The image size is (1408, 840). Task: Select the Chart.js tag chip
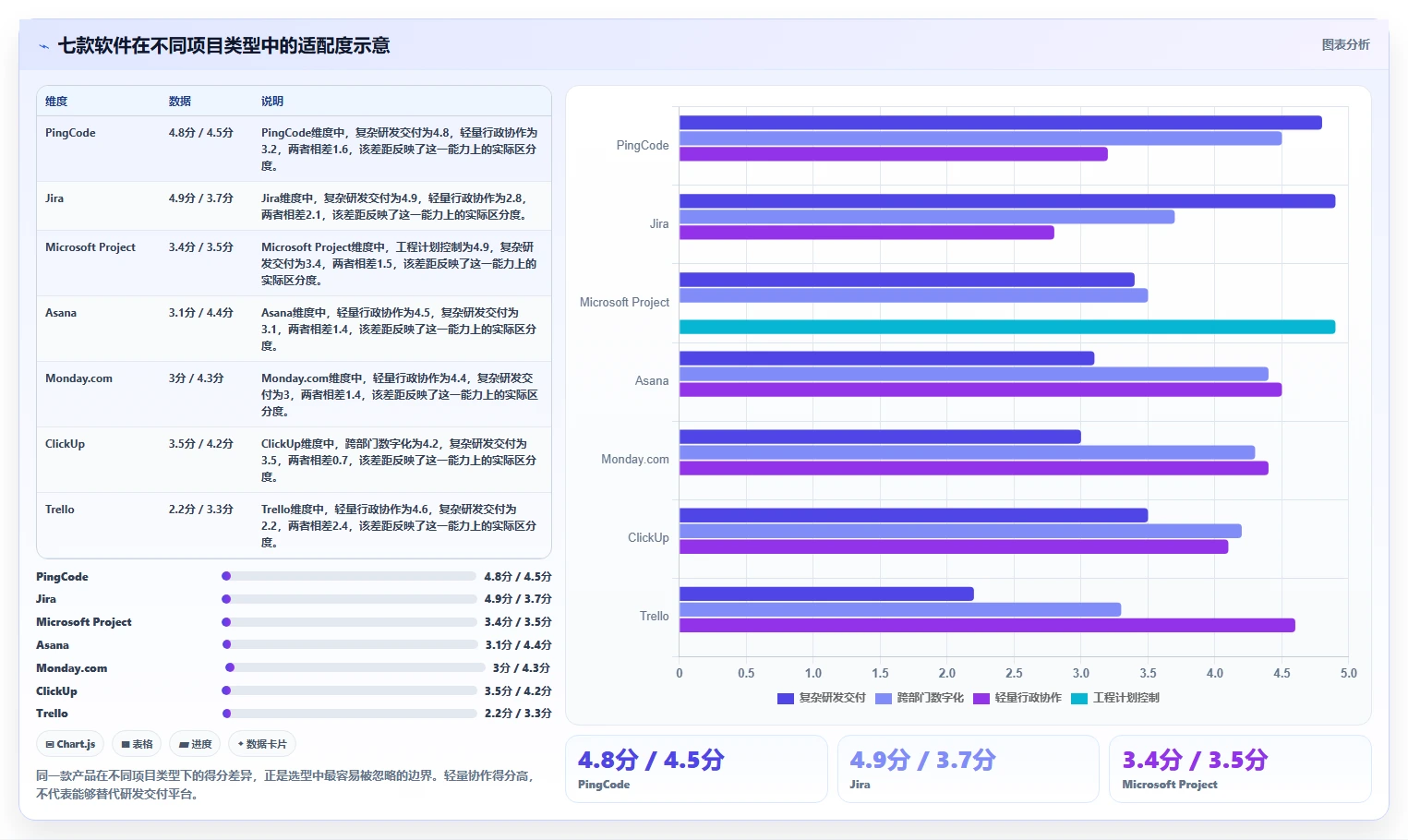(70, 744)
